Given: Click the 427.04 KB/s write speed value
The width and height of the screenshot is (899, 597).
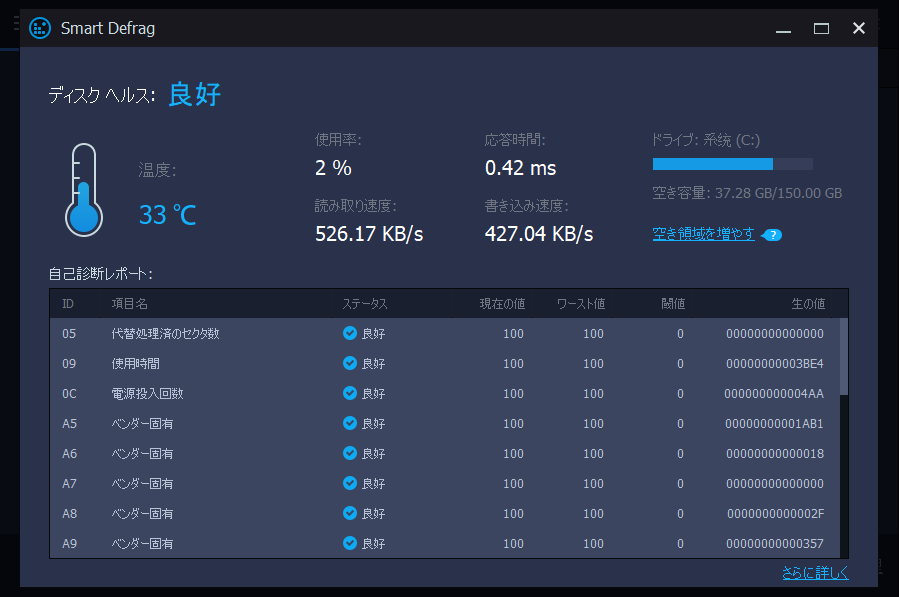Looking at the screenshot, I should [x=539, y=234].
